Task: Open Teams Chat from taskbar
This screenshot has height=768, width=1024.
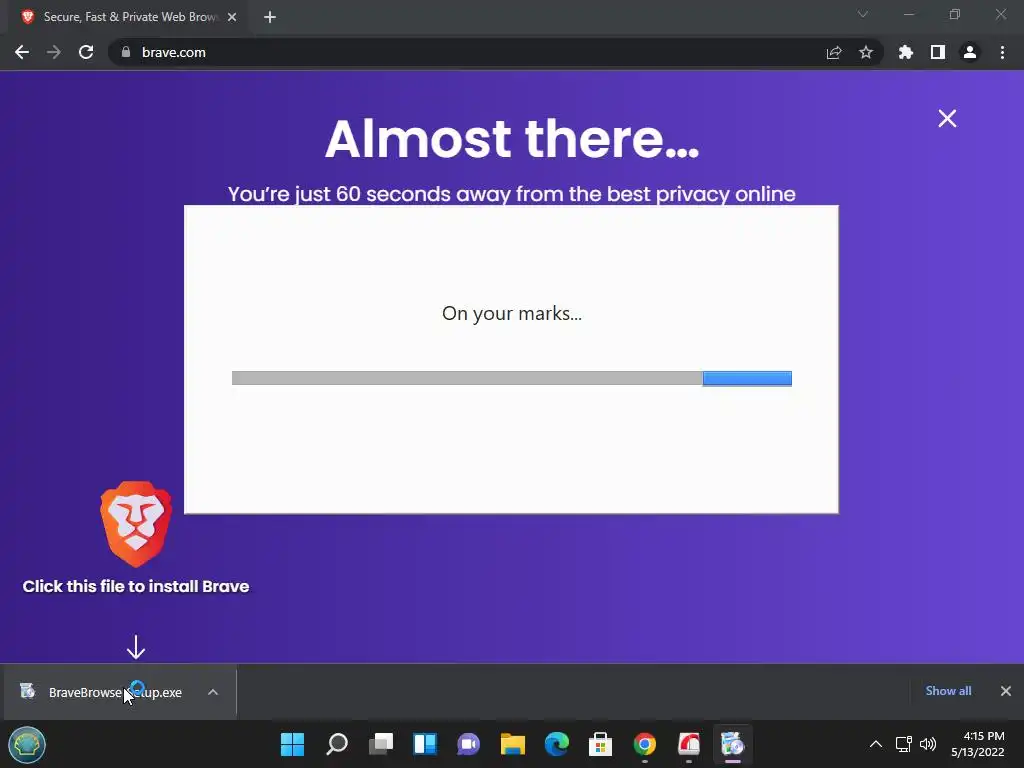Action: 468,744
